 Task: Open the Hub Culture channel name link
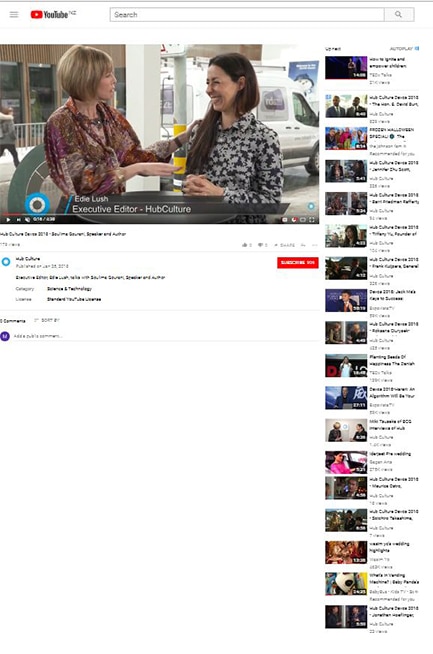(x=28, y=259)
